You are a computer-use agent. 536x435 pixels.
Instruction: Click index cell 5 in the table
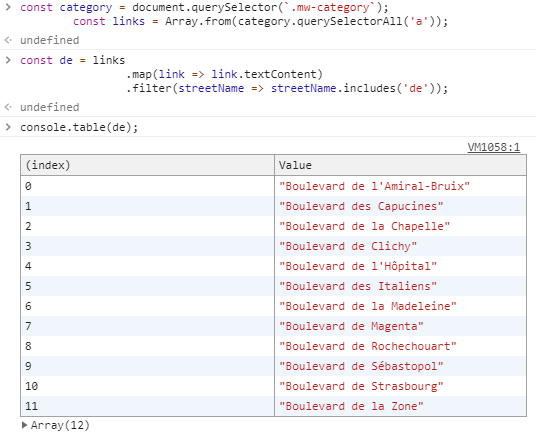(x=147, y=286)
